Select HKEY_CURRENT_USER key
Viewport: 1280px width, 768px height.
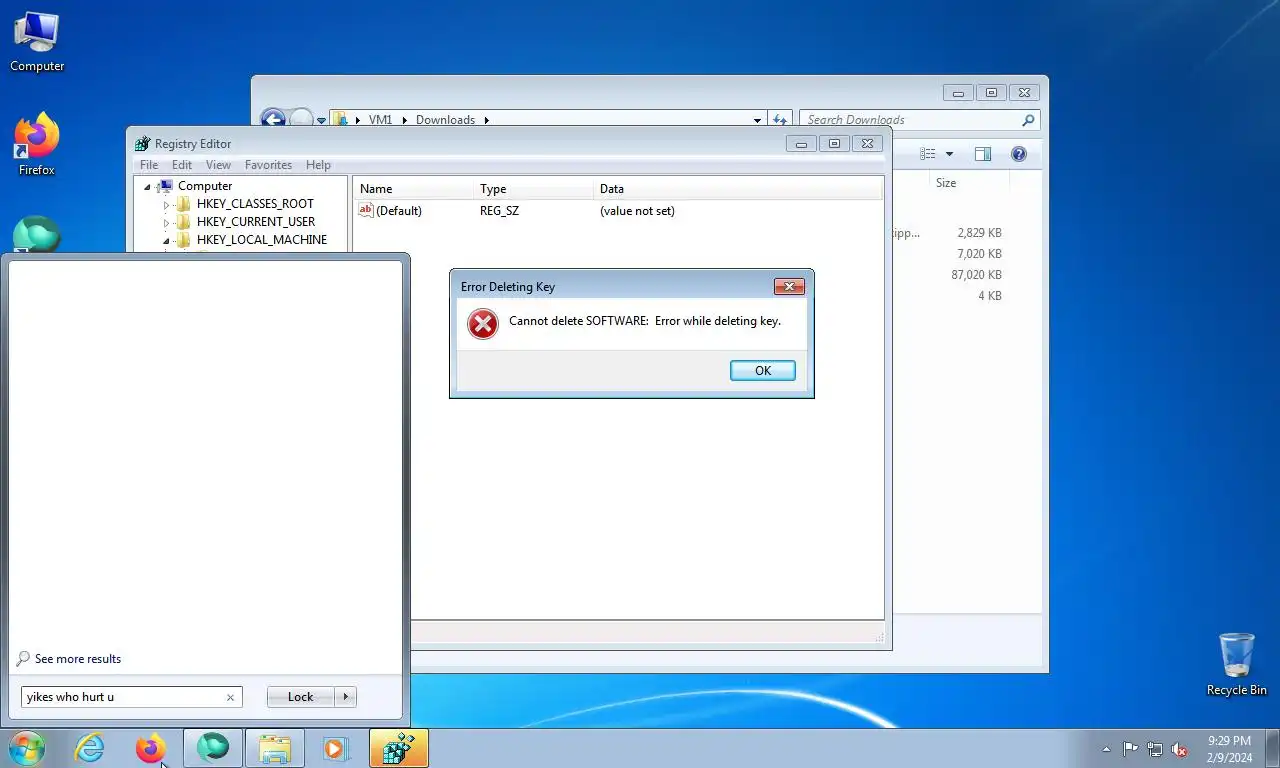(256, 222)
